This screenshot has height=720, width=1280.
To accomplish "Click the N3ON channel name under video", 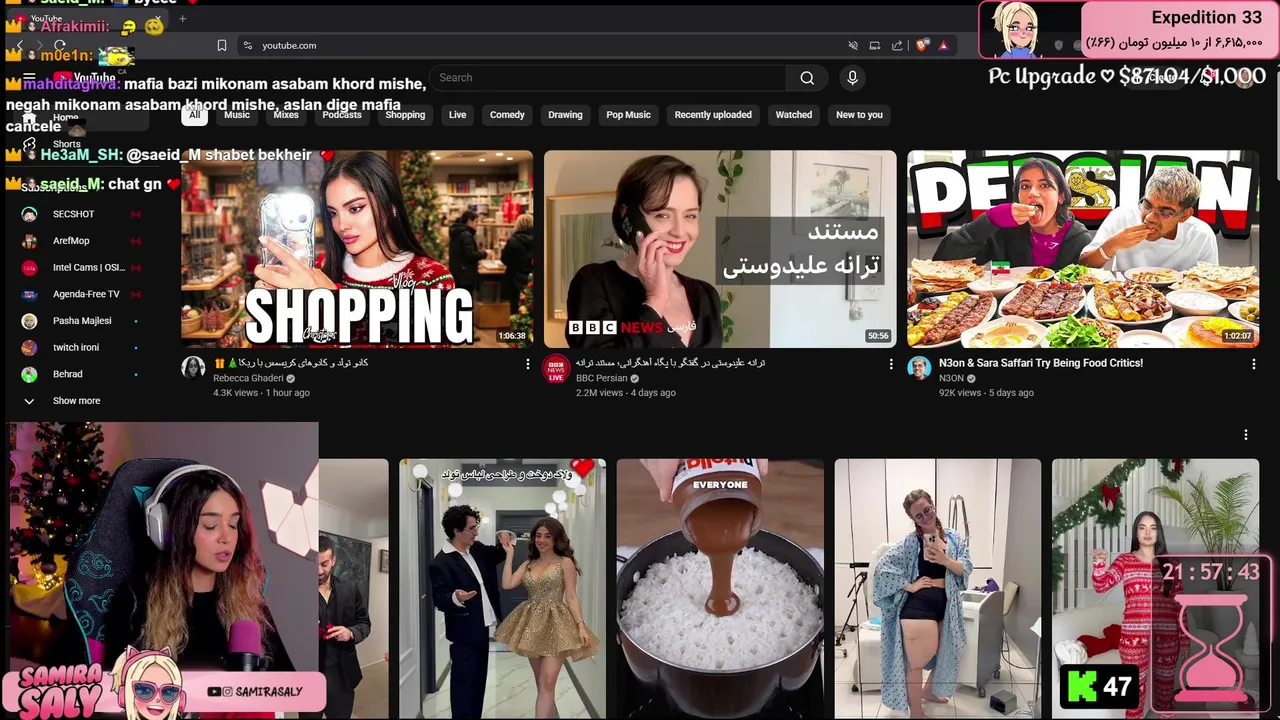I will [951, 379].
